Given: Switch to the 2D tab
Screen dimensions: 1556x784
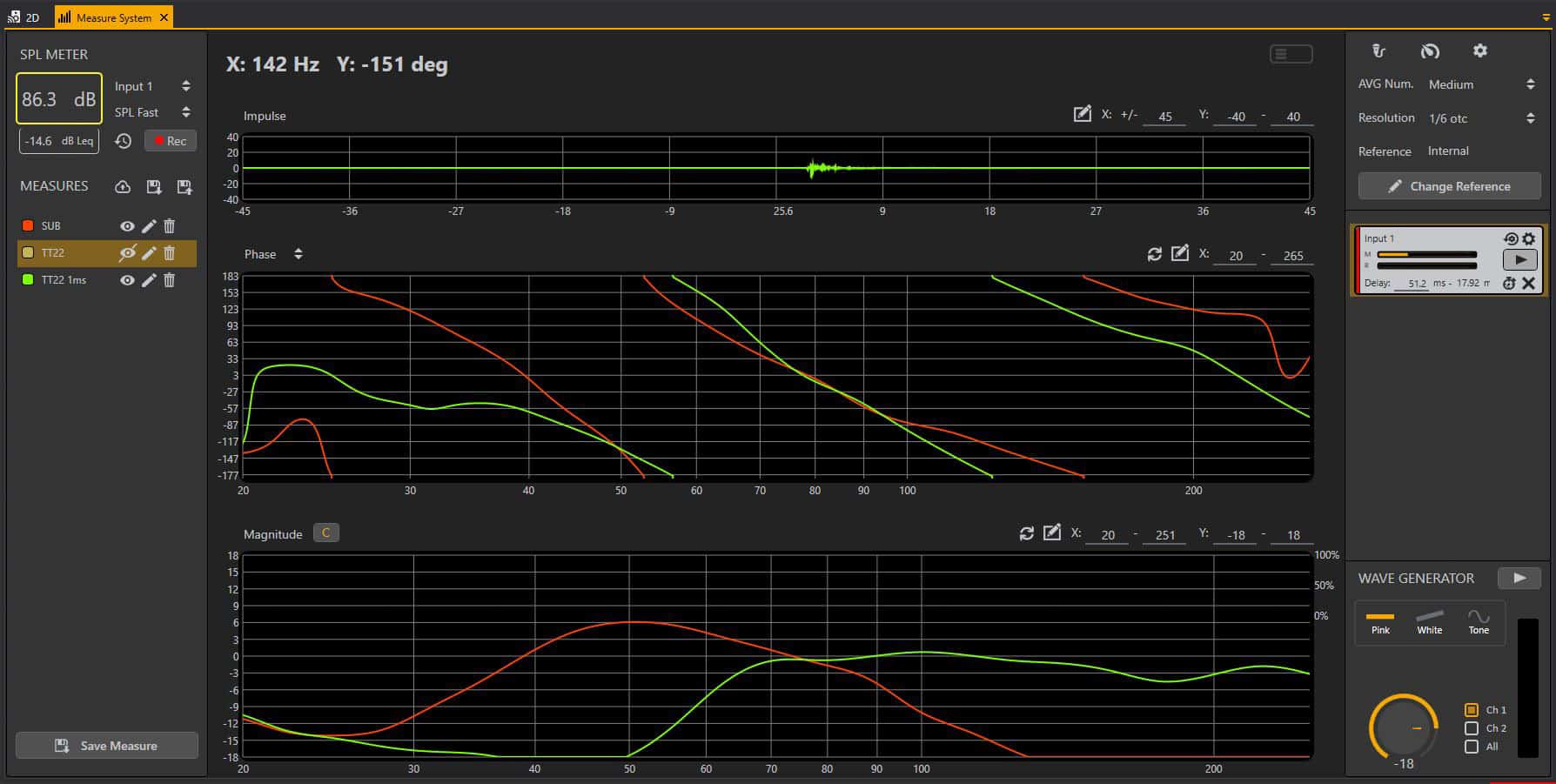Looking at the screenshot, I should 24,17.
